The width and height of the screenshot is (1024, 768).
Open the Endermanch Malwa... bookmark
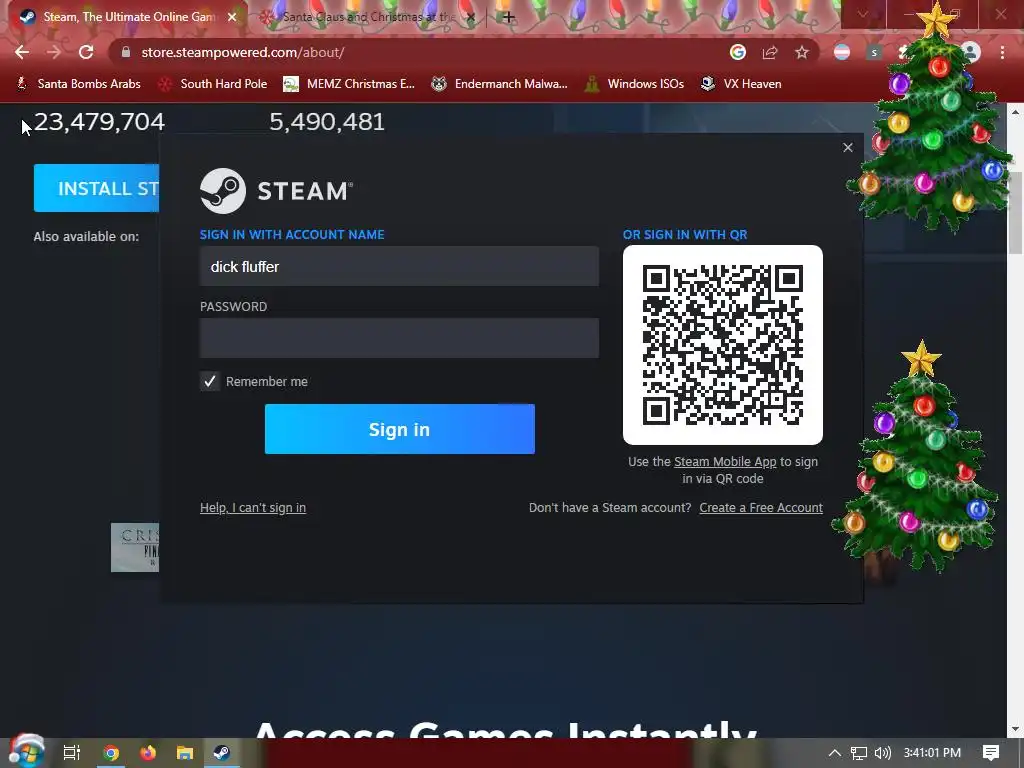pyautogui.click(x=500, y=84)
